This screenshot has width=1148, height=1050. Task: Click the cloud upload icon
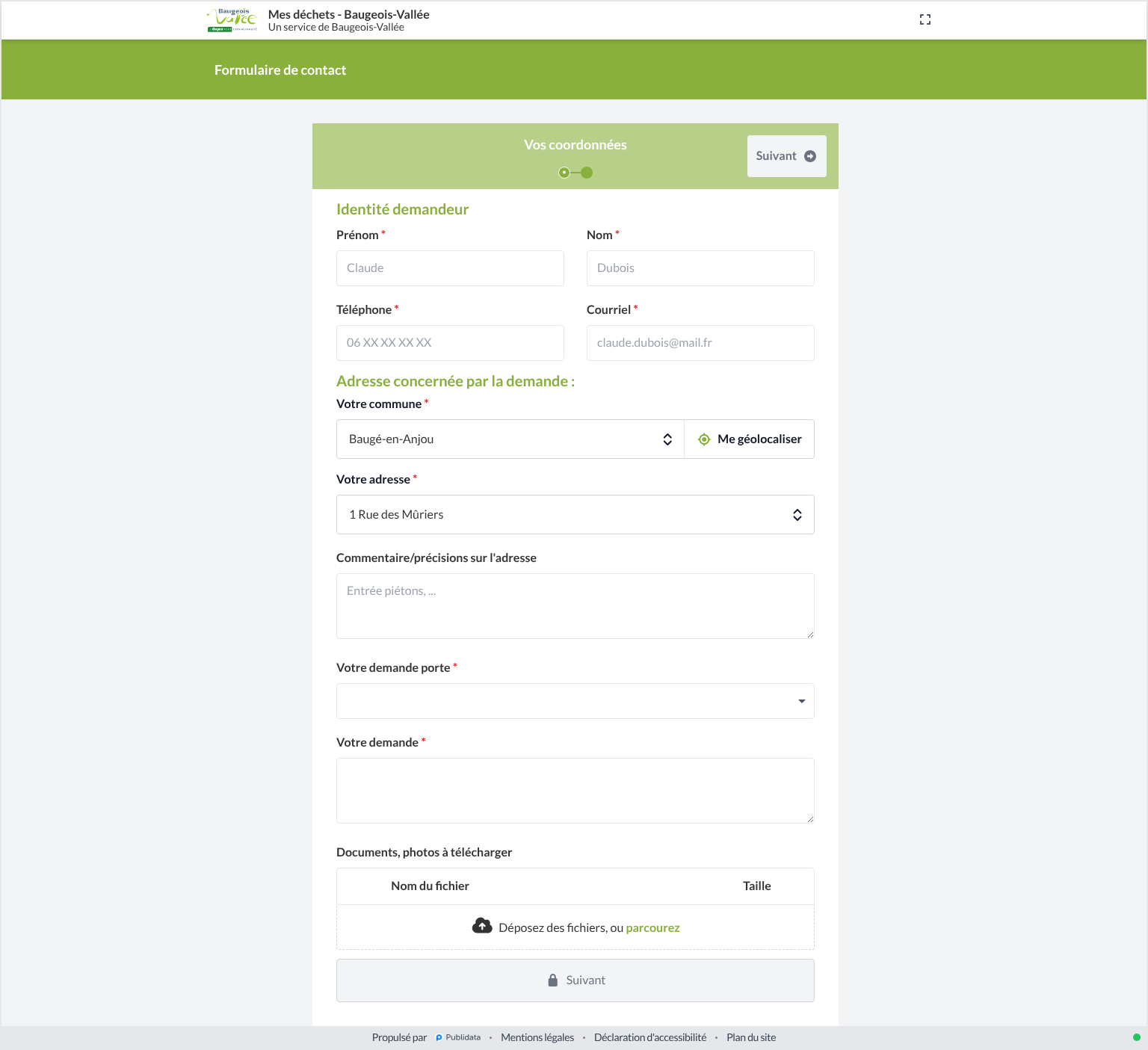tap(482, 926)
